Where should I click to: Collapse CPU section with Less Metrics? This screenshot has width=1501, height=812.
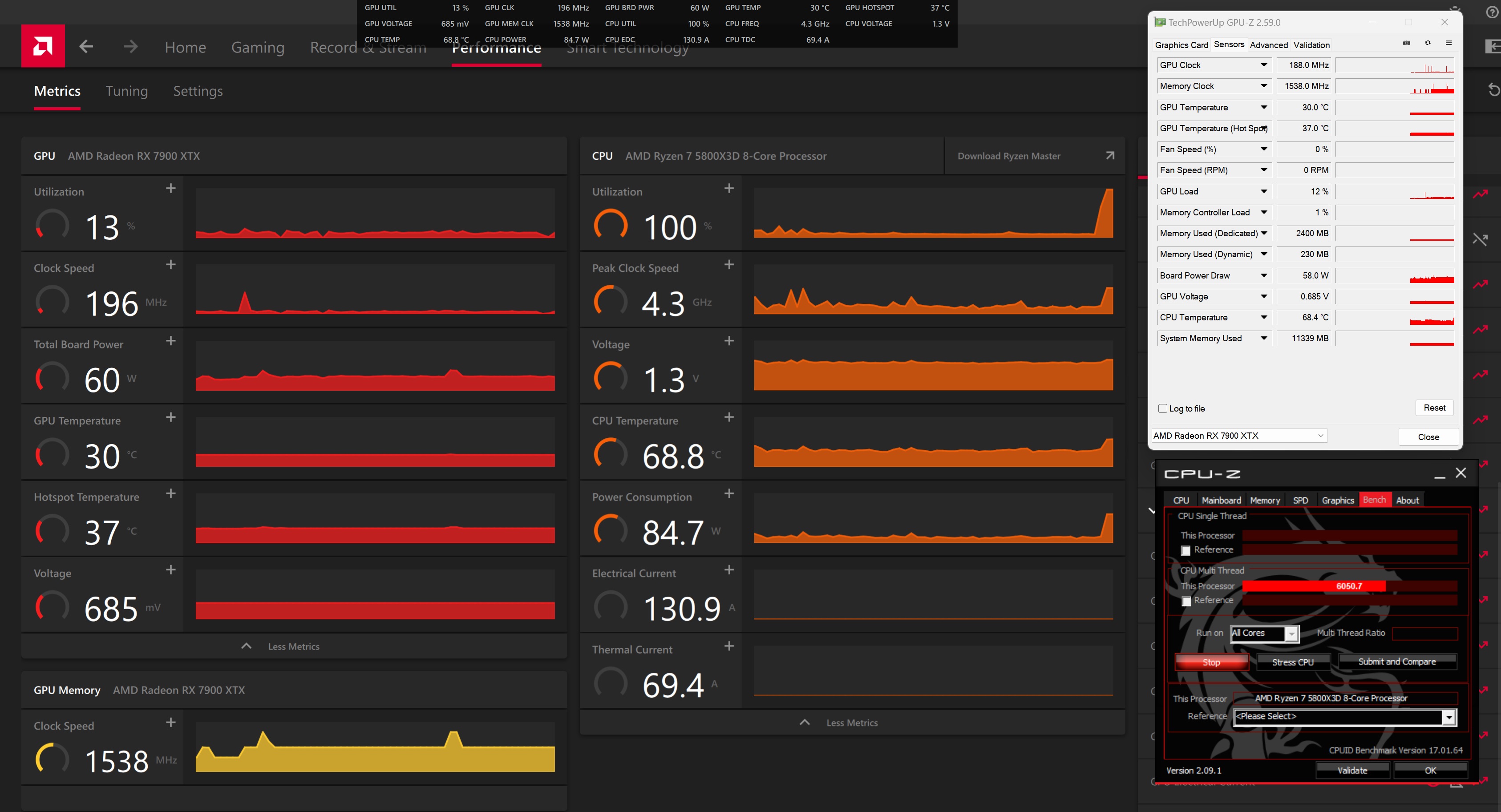pyautogui.click(x=852, y=723)
